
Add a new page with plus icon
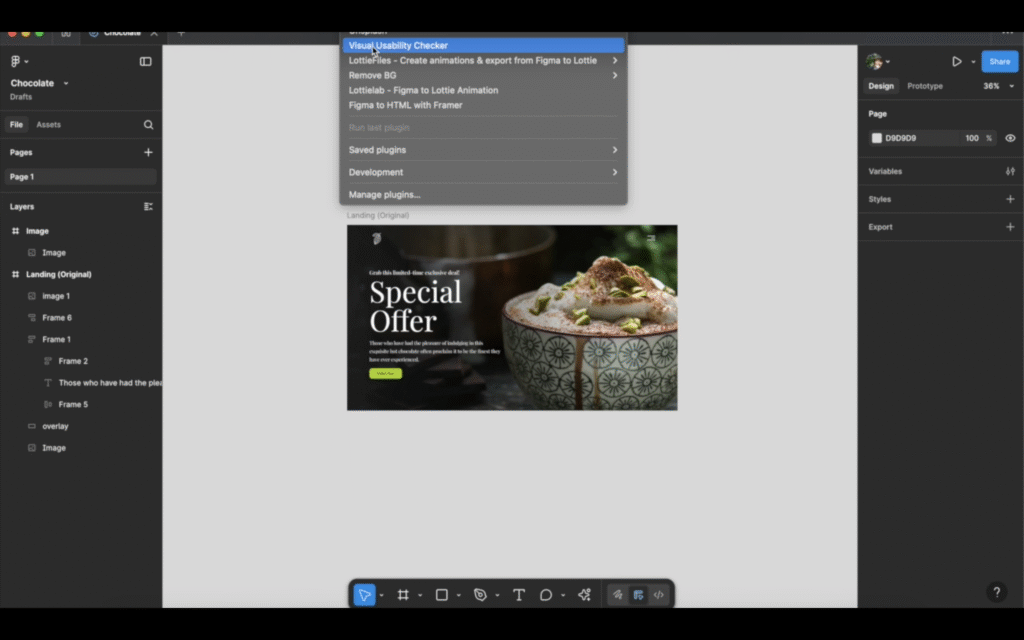click(148, 152)
